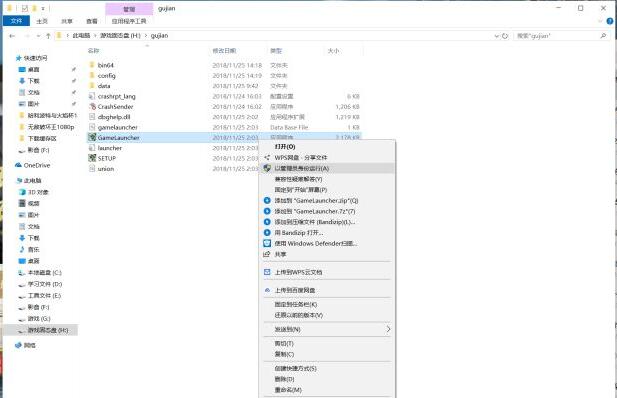This screenshot has height=398, width=617.
Task: Click the chevron after This PC in address path
Action: 95,36
